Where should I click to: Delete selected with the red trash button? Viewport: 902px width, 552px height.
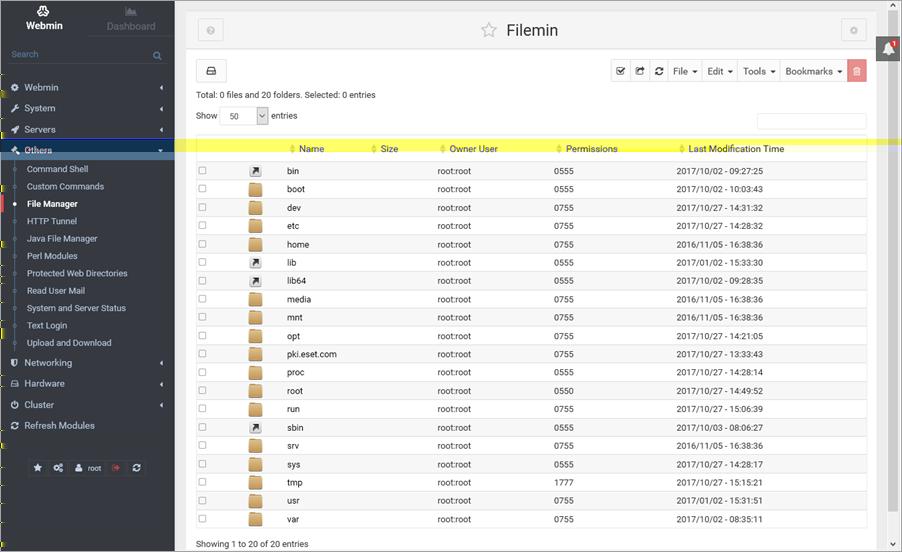[857, 71]
